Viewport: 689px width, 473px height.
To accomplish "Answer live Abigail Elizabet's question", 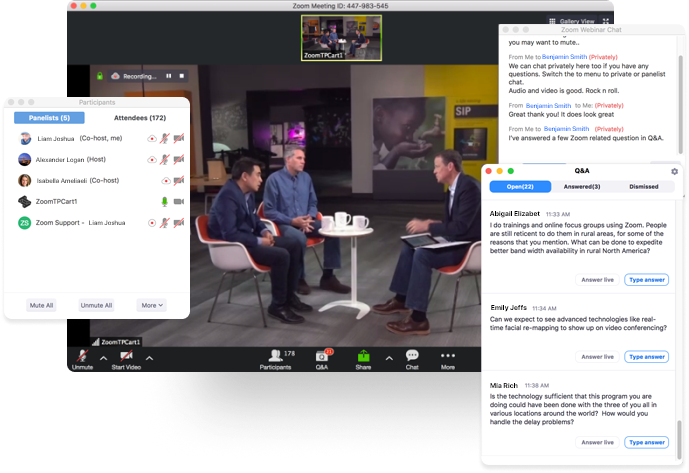I will point(597,280).
